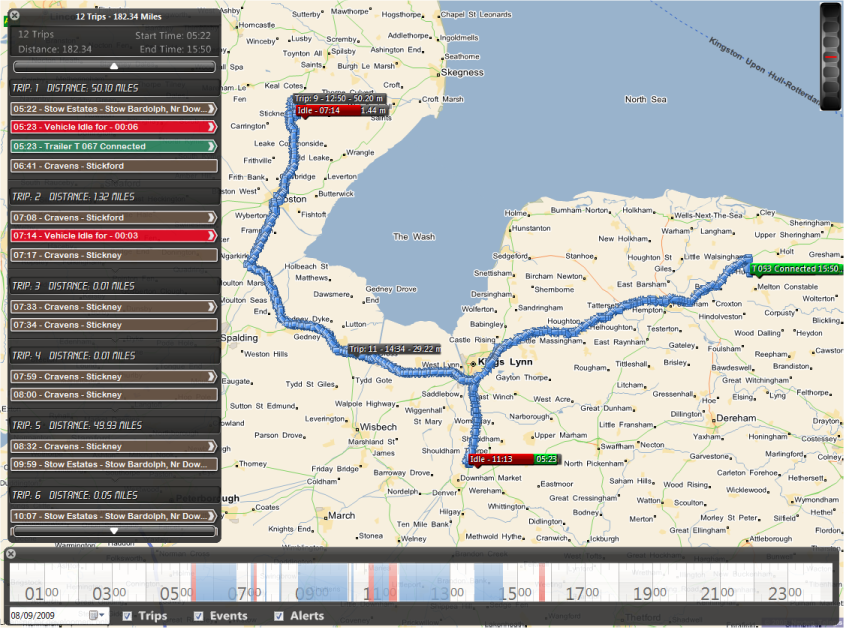Click the red zoom wheel indicator
This screenshot has width=844, height=629.
coord(829,58)
